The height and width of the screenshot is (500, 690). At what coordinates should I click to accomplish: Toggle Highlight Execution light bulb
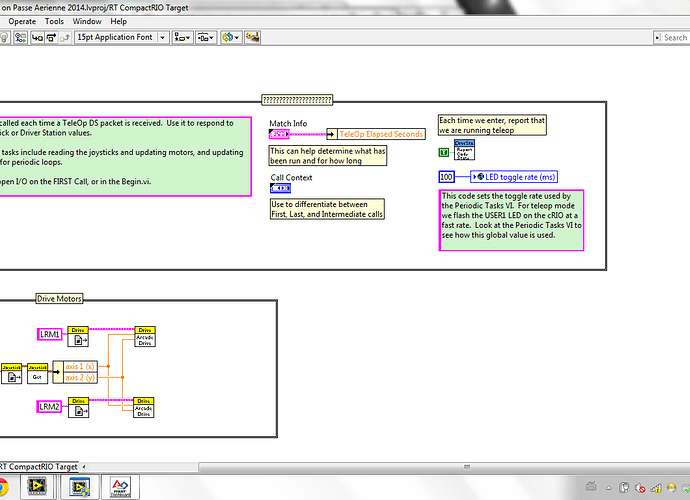(4, 37)
